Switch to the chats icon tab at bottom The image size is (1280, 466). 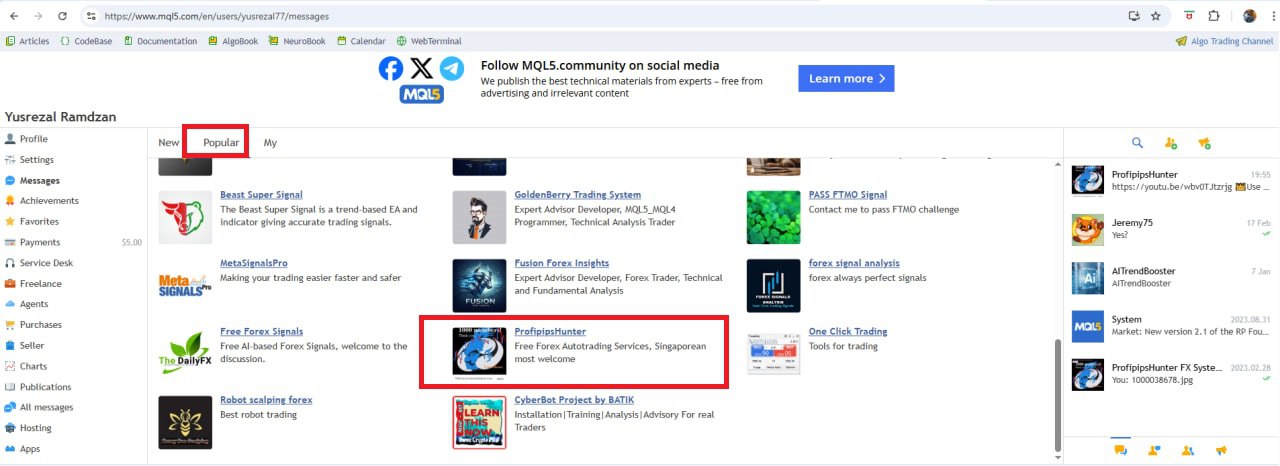click(x=1120, y=450)
